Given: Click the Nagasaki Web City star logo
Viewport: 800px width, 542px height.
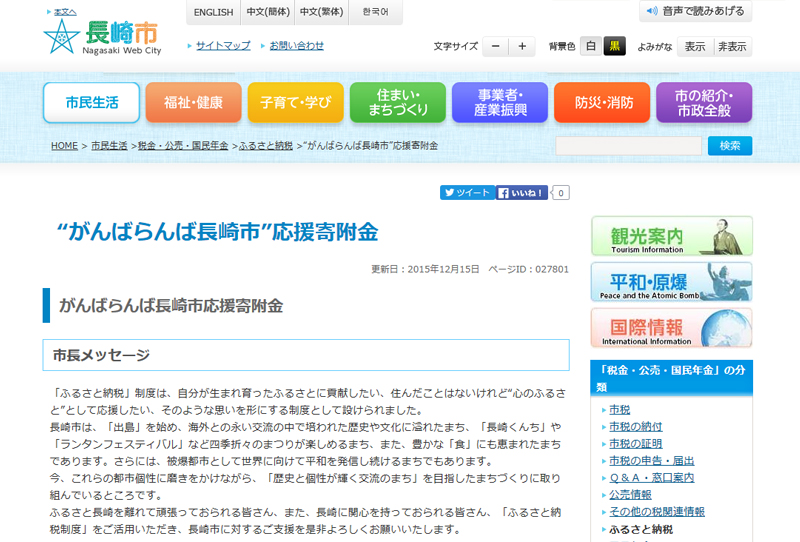Looking at the screenshot, I should [62, 37].
